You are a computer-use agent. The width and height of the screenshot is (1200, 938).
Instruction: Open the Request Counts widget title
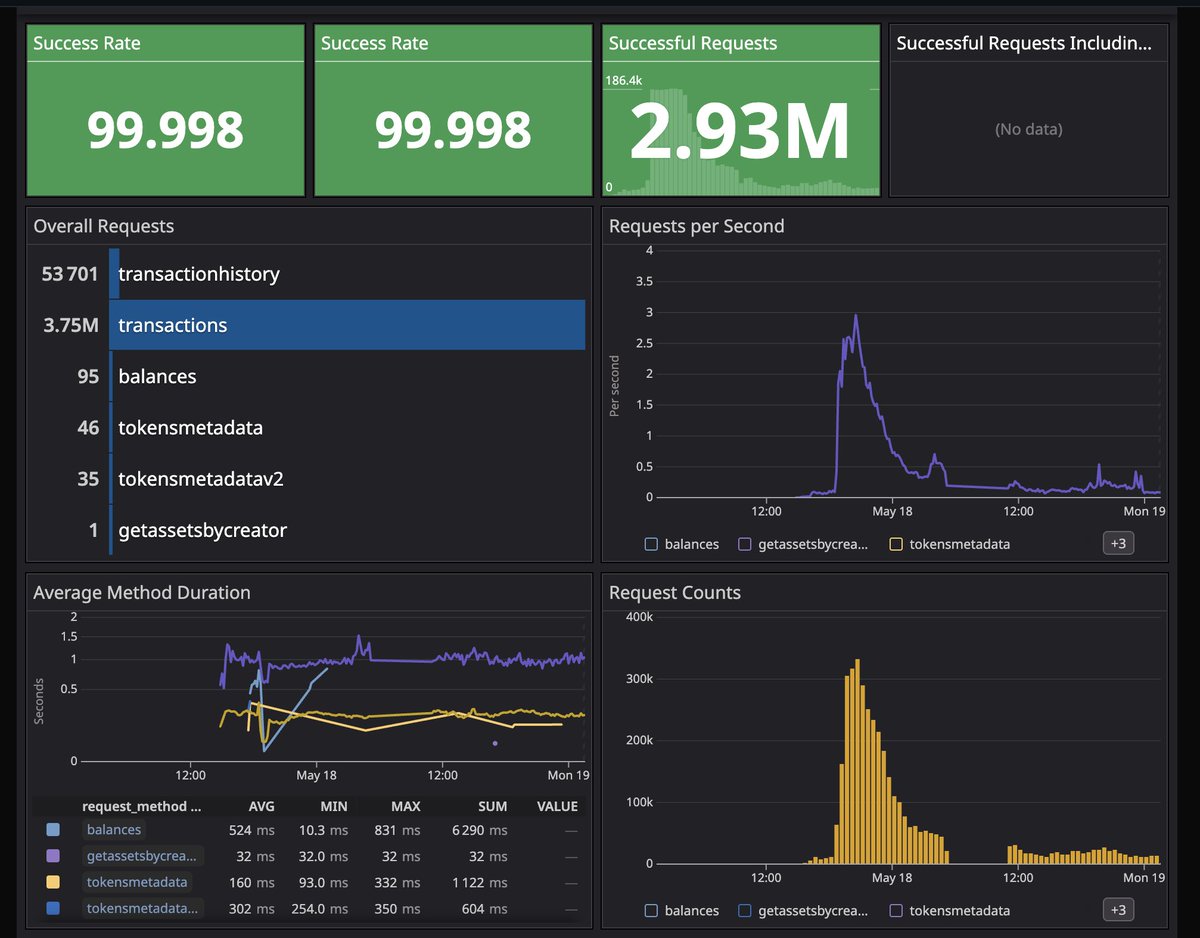point(675,592)
